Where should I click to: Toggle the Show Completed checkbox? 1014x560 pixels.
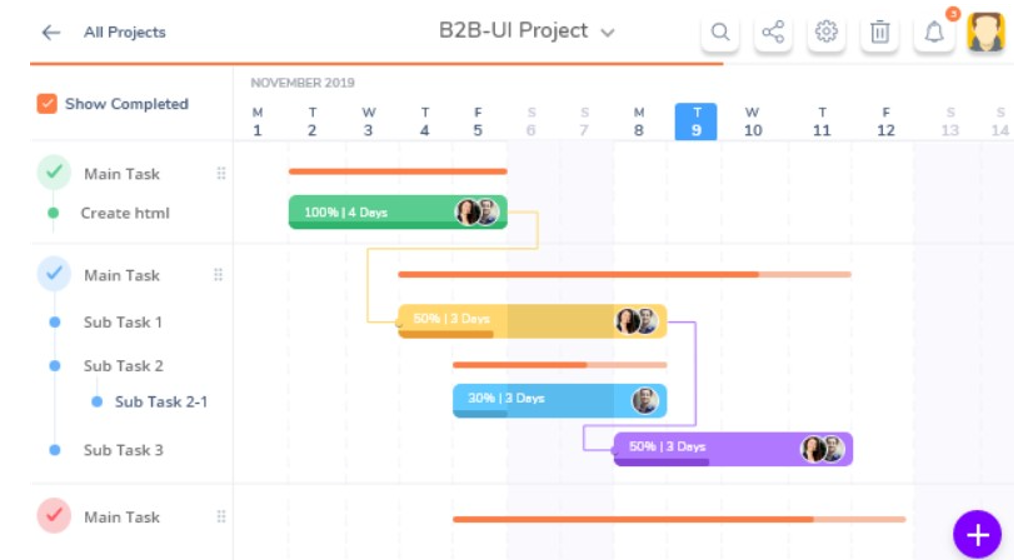point(47,103)
